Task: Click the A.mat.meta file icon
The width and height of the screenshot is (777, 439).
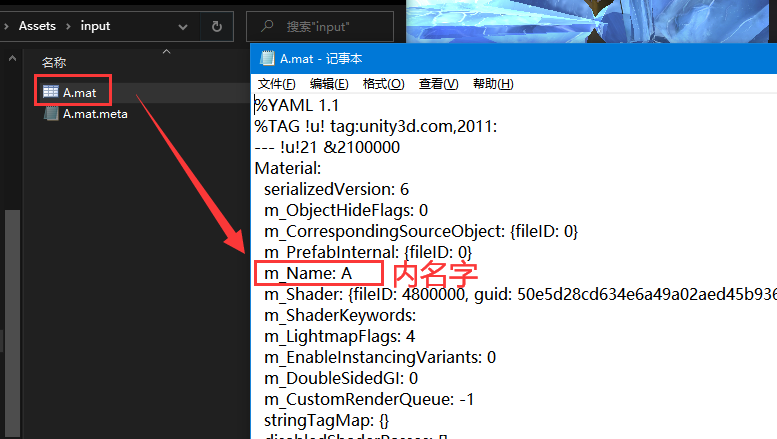Action: 51,114
